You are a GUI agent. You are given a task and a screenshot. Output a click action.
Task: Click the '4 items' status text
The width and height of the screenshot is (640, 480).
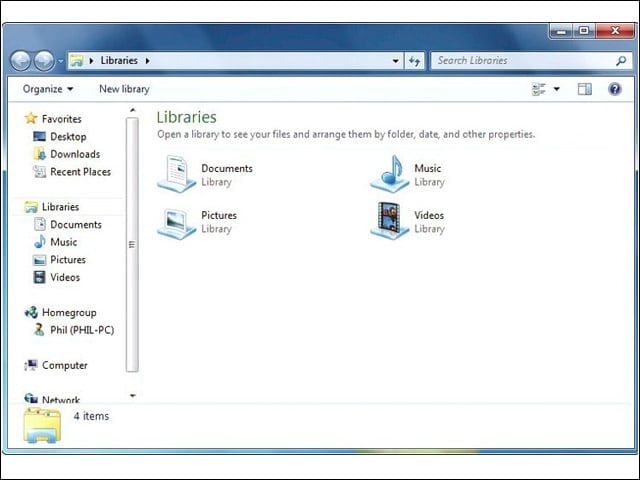91,416
